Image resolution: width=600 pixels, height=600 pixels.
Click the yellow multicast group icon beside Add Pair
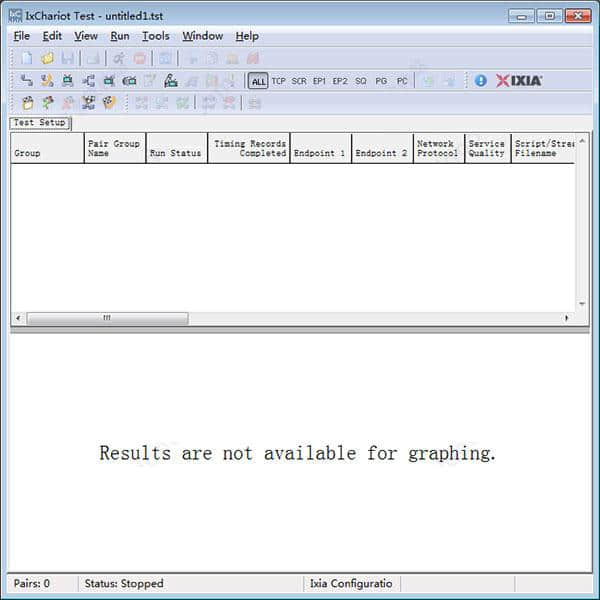click(47, 81)
